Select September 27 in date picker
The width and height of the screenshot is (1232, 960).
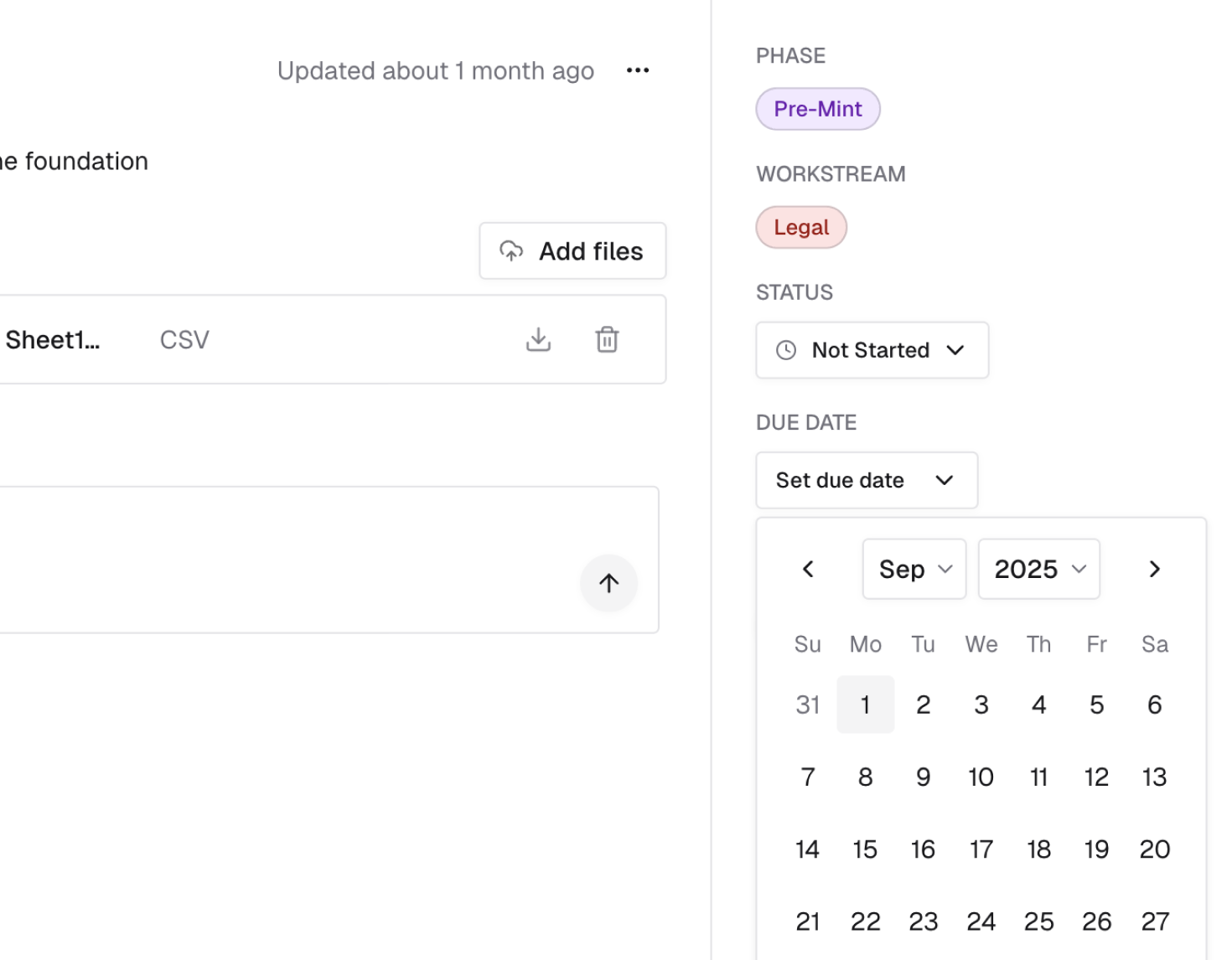[x=1154, y=921]
